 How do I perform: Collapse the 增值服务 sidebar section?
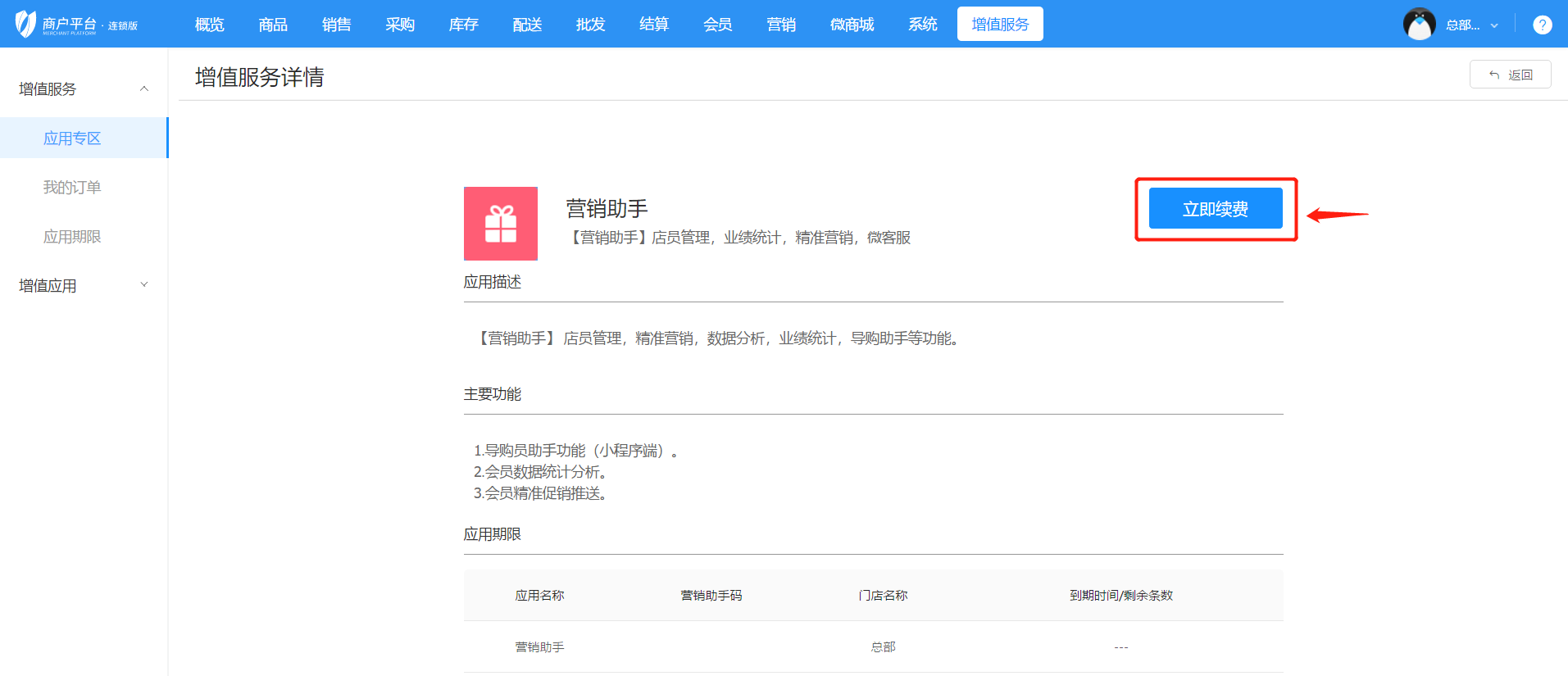coord(144,88)
